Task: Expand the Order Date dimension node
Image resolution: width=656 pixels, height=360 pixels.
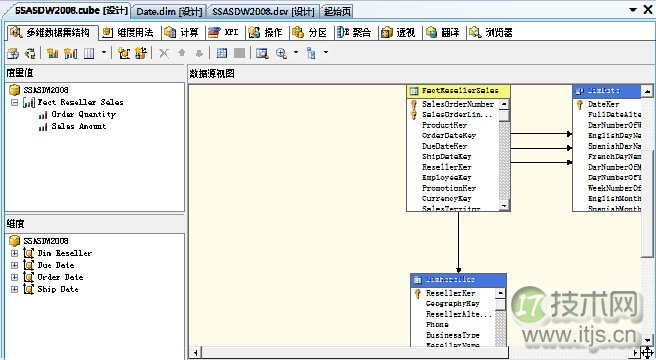Action: [x=15, y=277]
